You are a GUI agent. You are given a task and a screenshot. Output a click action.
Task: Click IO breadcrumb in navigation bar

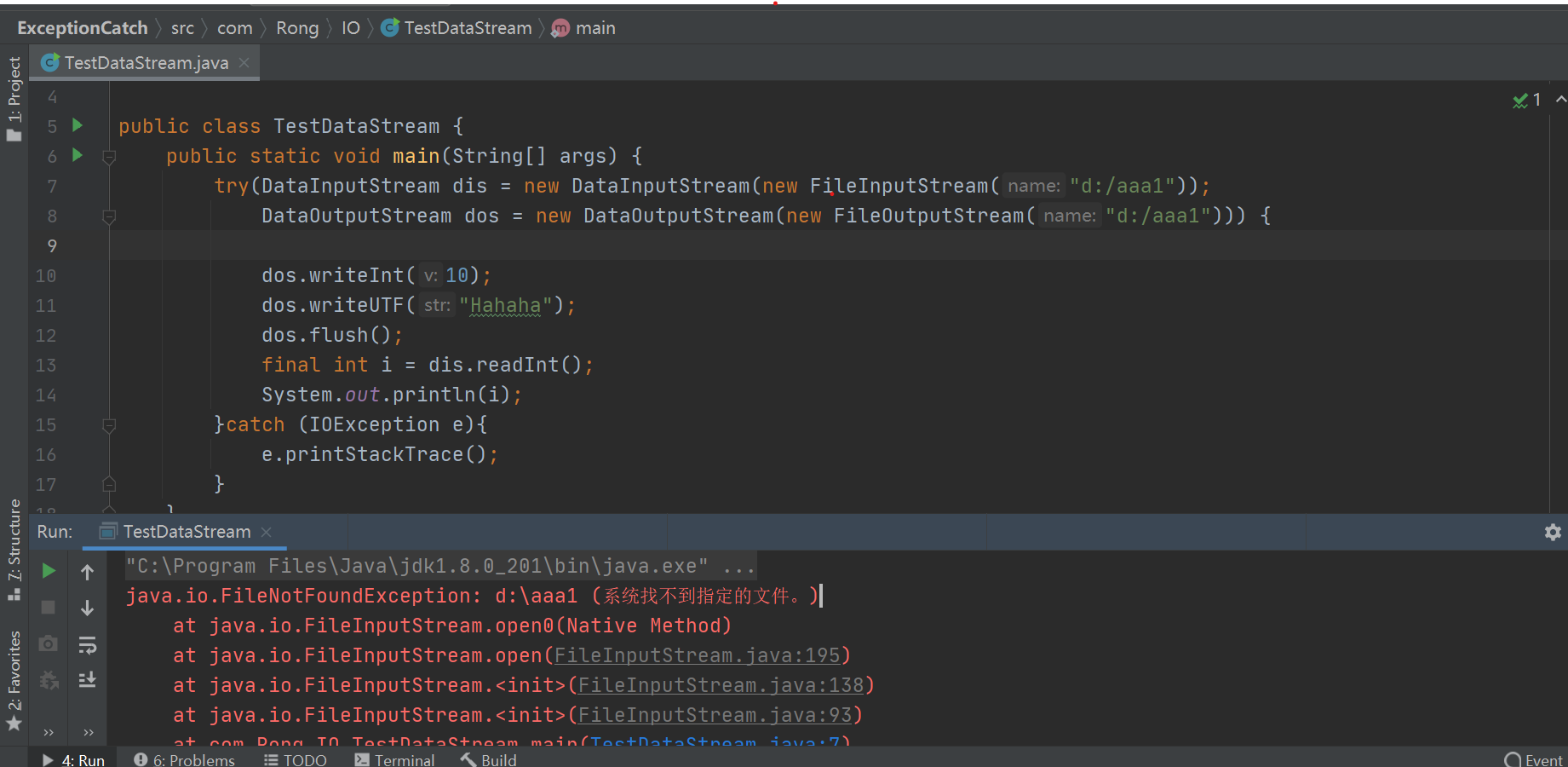(351, 28)
